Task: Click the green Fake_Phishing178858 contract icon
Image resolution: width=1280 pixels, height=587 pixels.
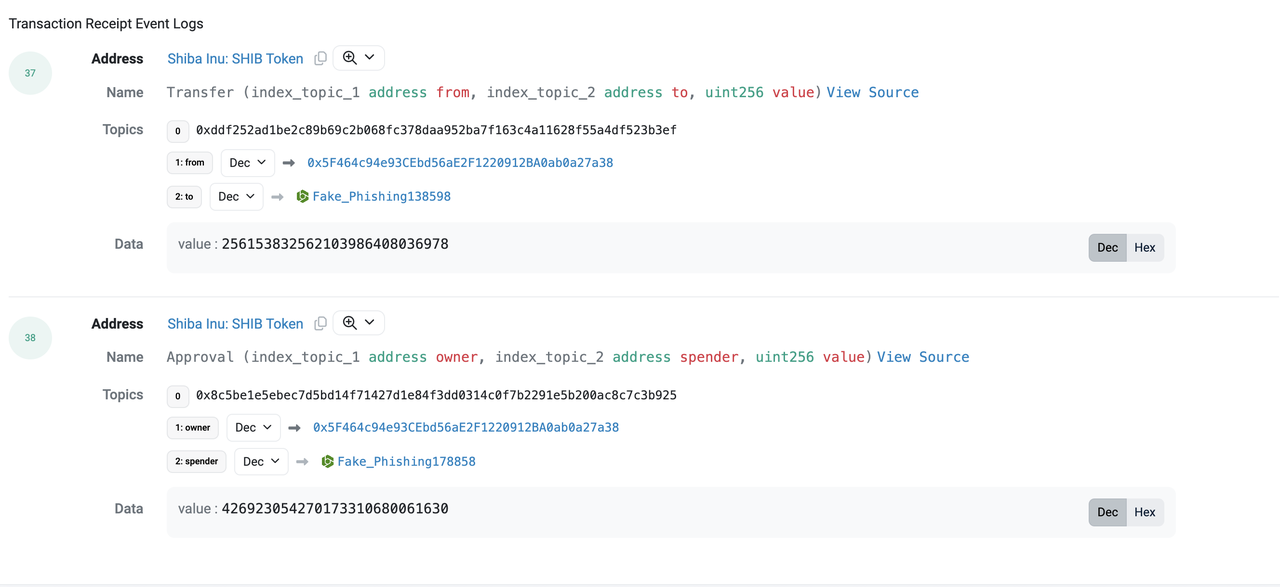Action: [328, 462]
